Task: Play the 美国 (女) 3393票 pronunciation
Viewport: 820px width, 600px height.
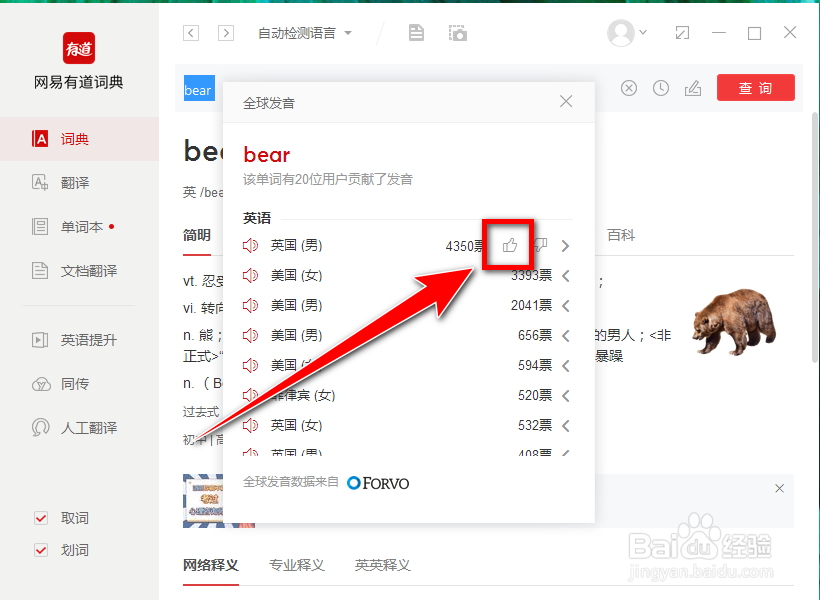Action: click(x=250, y=275)
